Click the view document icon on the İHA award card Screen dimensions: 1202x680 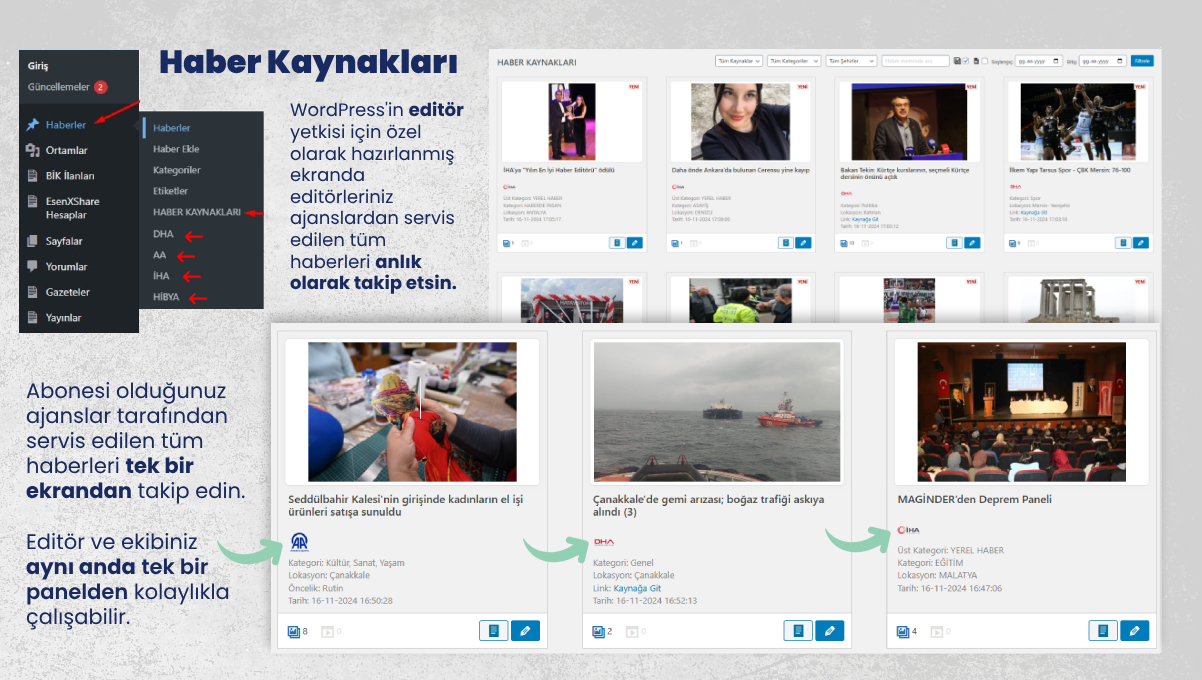[616, 242]
